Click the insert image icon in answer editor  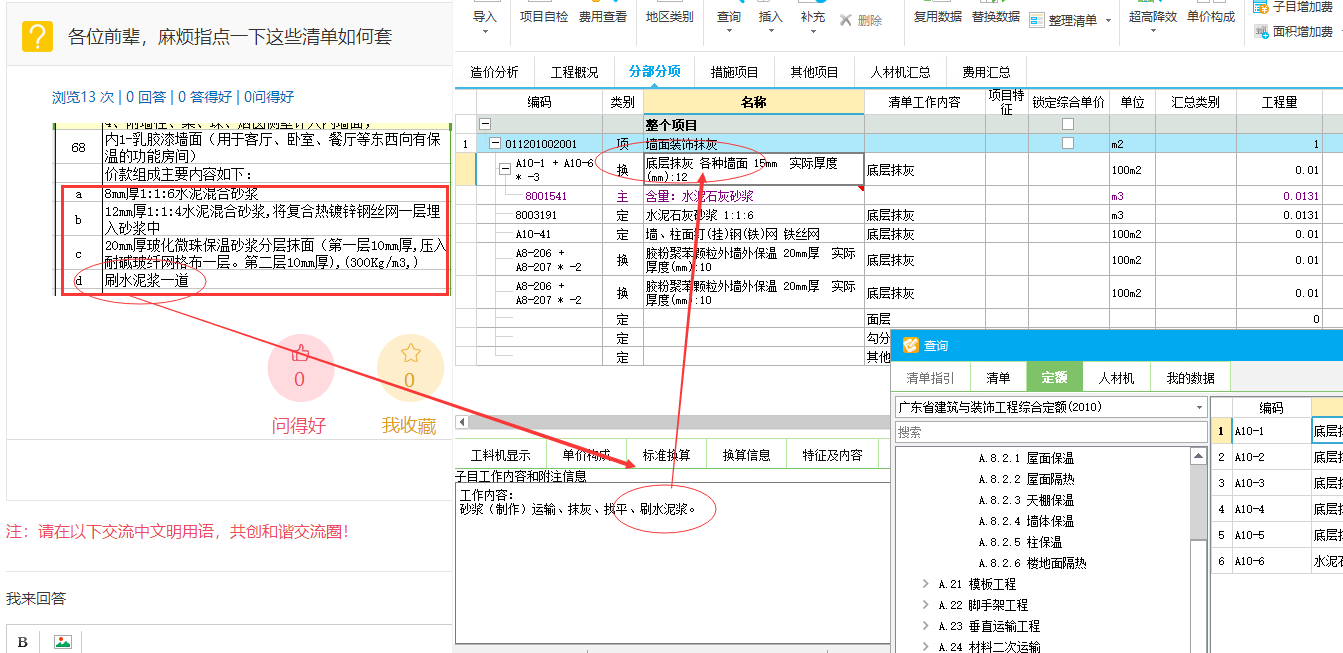click(62, 642)
